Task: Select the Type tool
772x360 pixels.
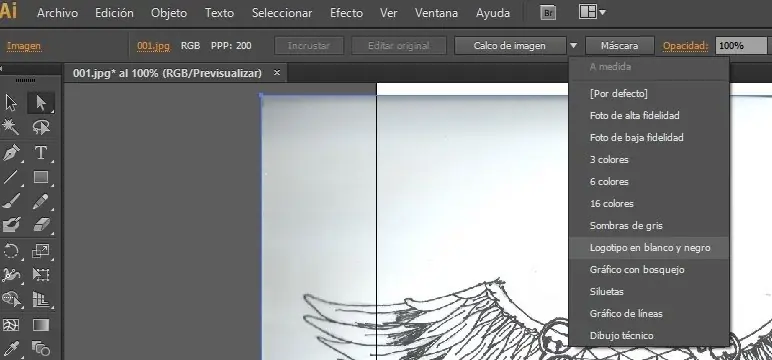Action: (41, 152)
